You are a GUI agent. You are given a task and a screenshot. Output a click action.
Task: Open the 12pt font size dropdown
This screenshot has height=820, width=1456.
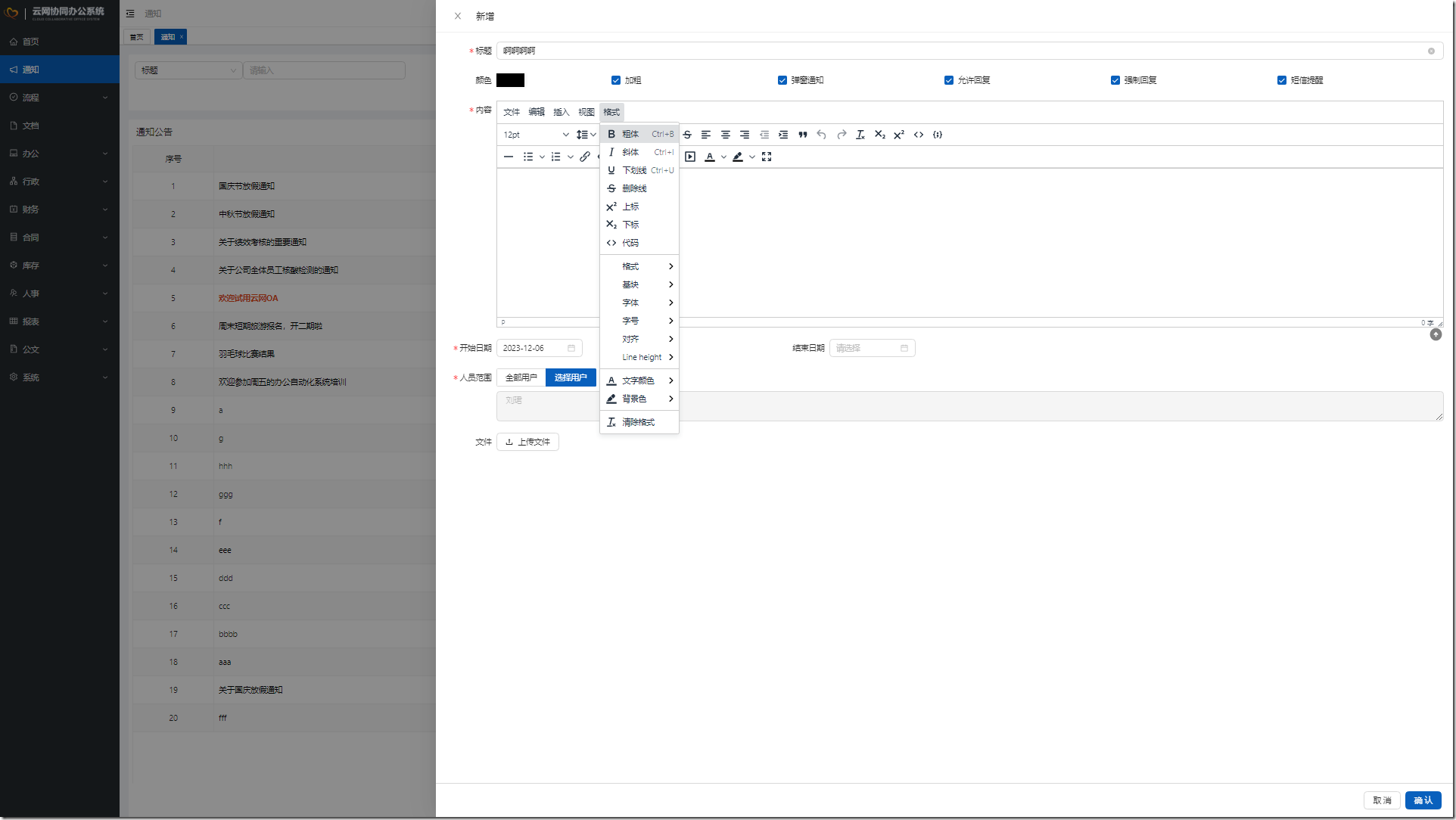(x=536, y=135)
